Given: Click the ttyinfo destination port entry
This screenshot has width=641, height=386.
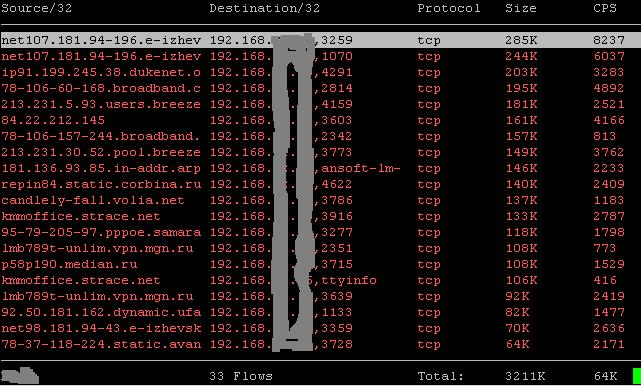Looking at the screenshot, I should click(x=349, y=281).
